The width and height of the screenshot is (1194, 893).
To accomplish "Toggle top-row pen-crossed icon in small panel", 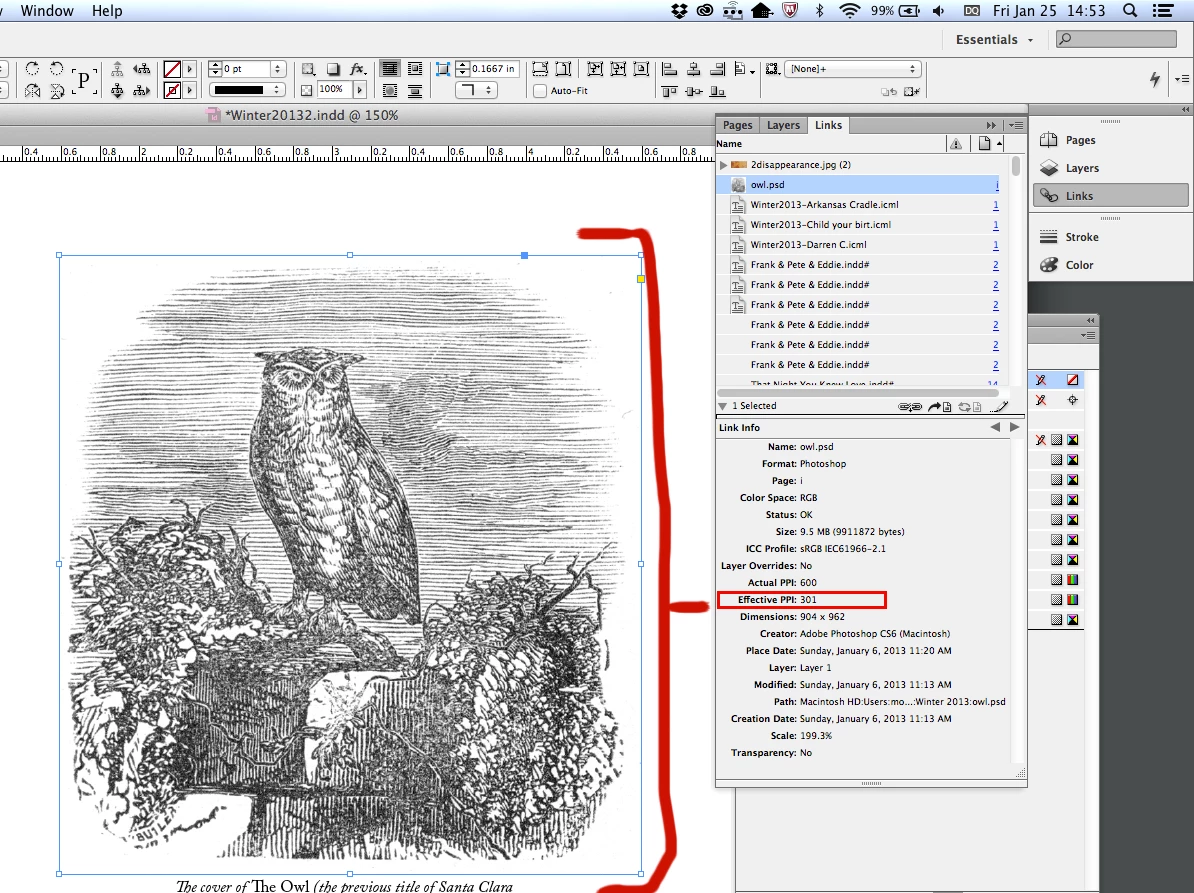I will 1041,380.
